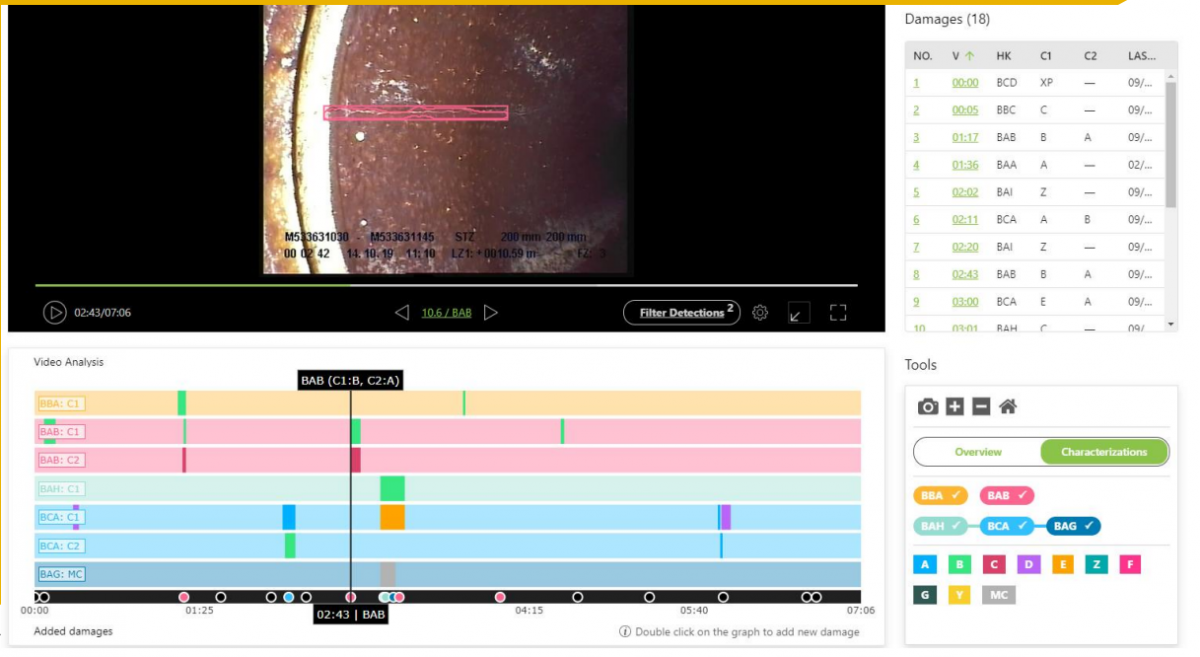The width and height of the screenshot is (1200, 657).
Task: Jump to timestamp 02:43 link
Action: click(x=965, y=274)
